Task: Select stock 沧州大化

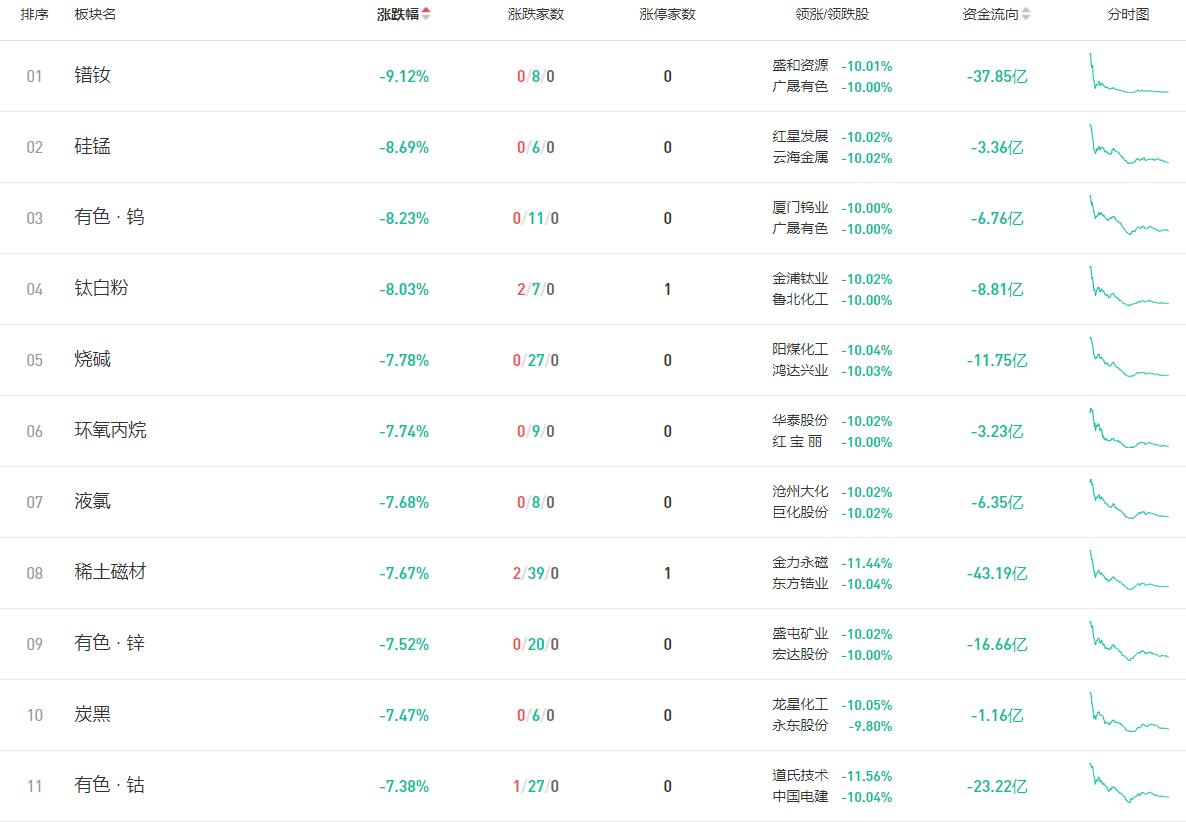Action: [800, 492]
